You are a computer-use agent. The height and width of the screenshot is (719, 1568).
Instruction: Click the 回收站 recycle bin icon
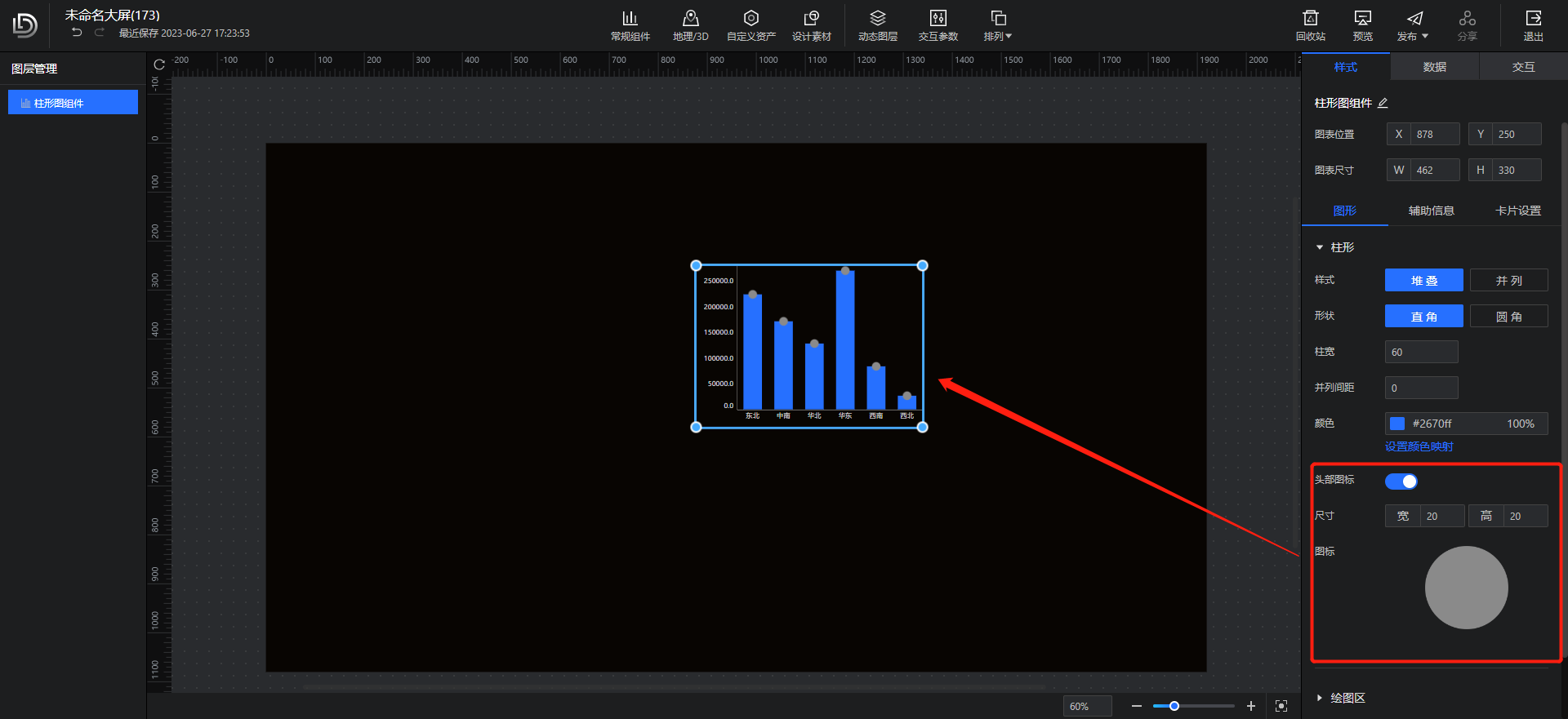click(1310, 19)
